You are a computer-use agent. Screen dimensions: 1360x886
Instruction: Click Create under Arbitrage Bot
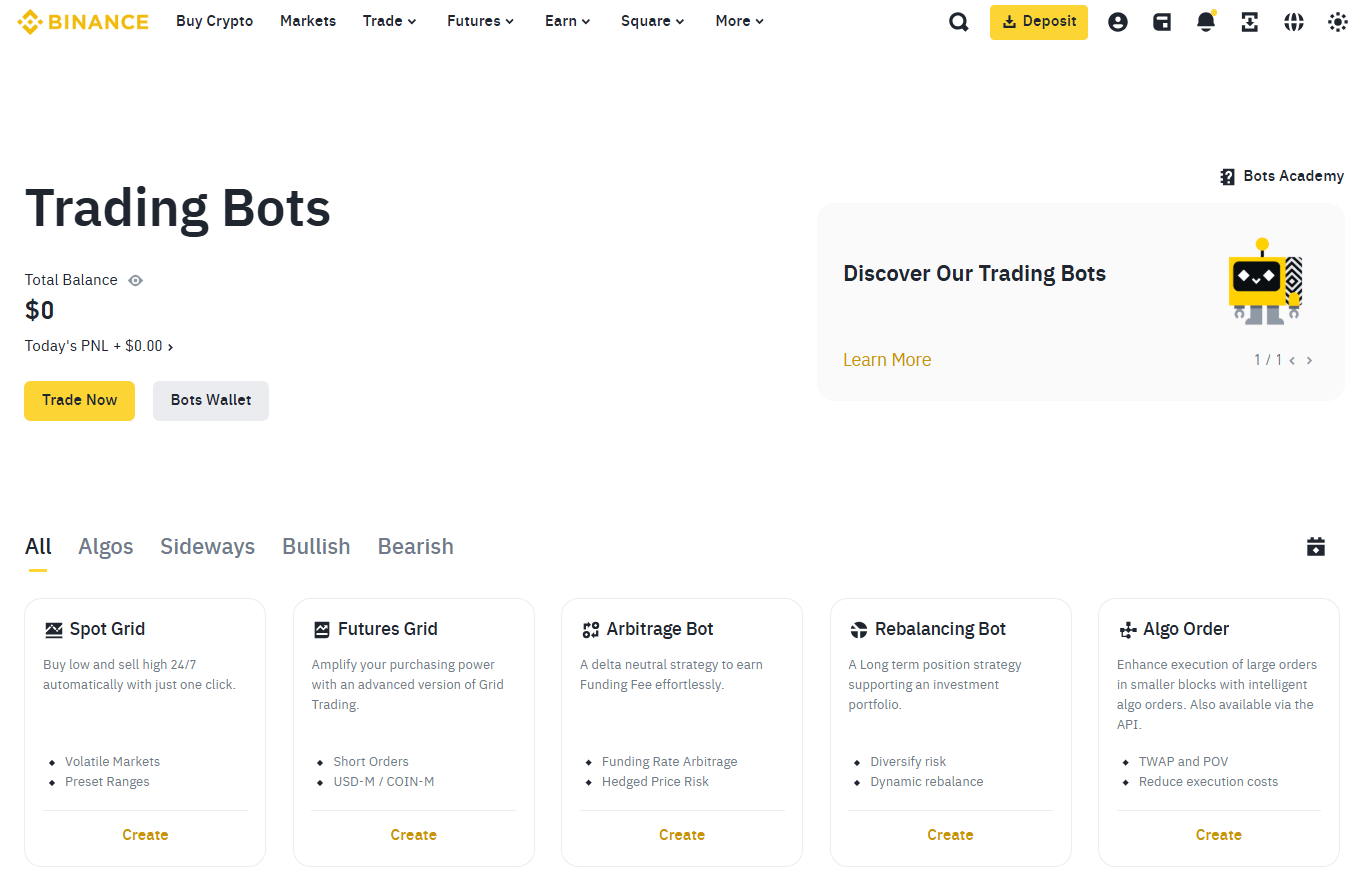(x=682, y=835)
